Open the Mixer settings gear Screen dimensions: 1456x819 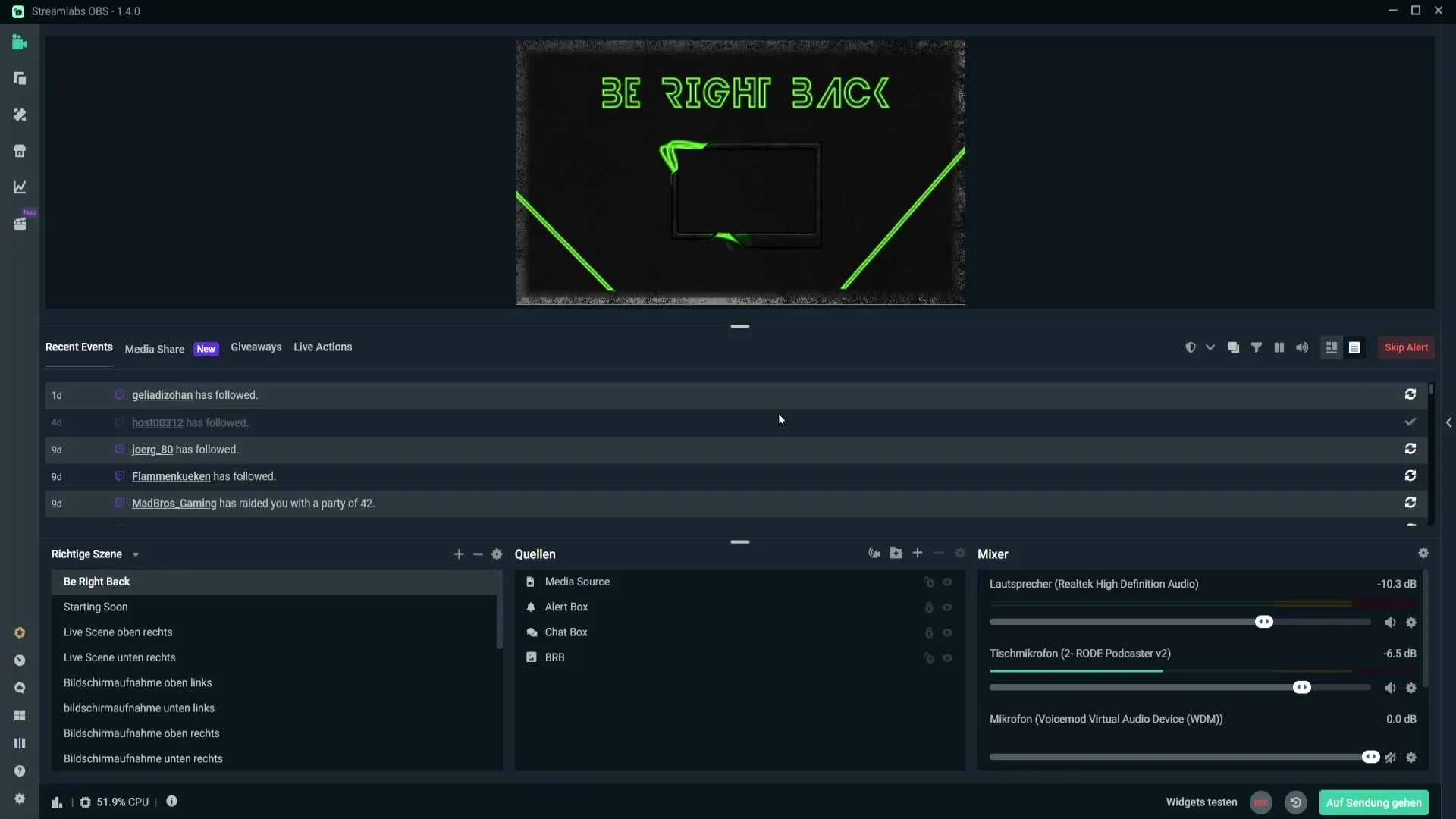coord(1423,553)
